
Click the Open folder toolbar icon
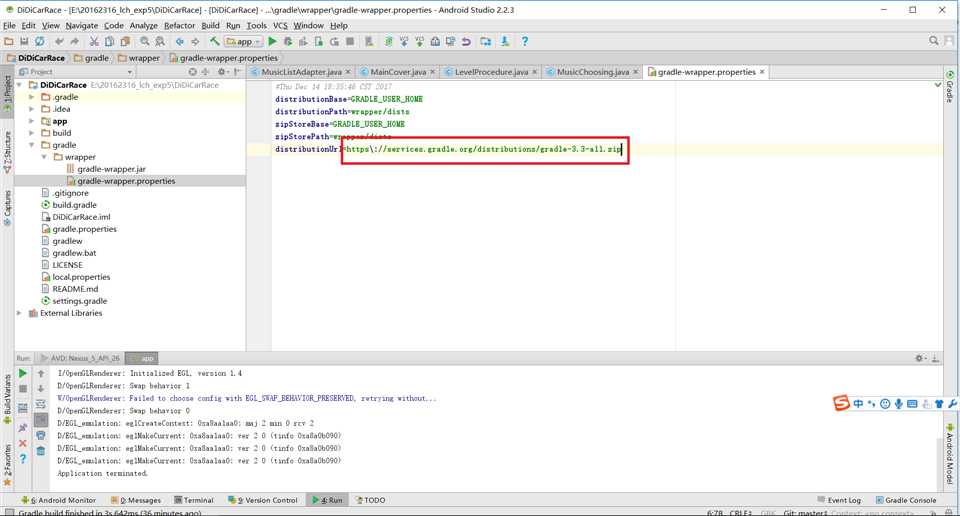9,42
